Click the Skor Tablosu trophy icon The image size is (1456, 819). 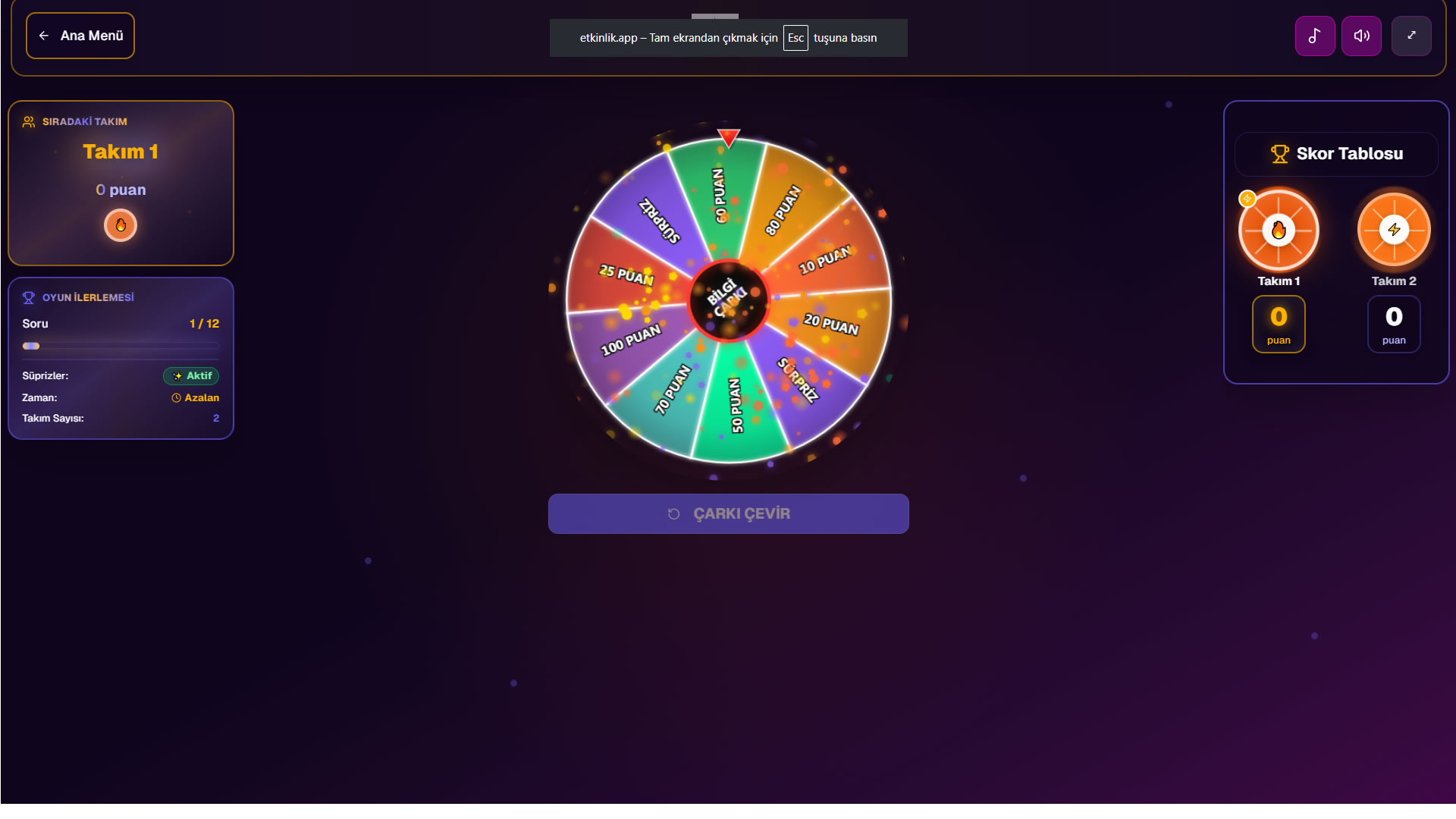click(x=1279, y=154)
